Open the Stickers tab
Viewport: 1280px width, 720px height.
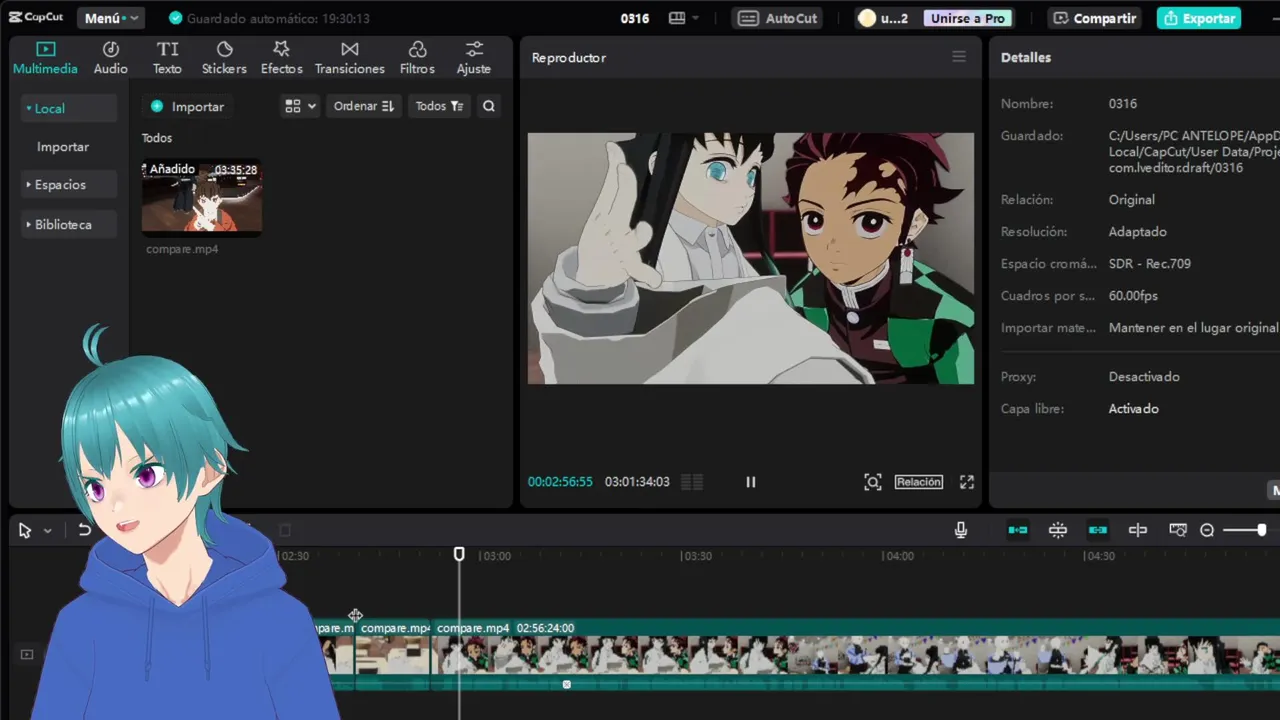pos(224,58)
